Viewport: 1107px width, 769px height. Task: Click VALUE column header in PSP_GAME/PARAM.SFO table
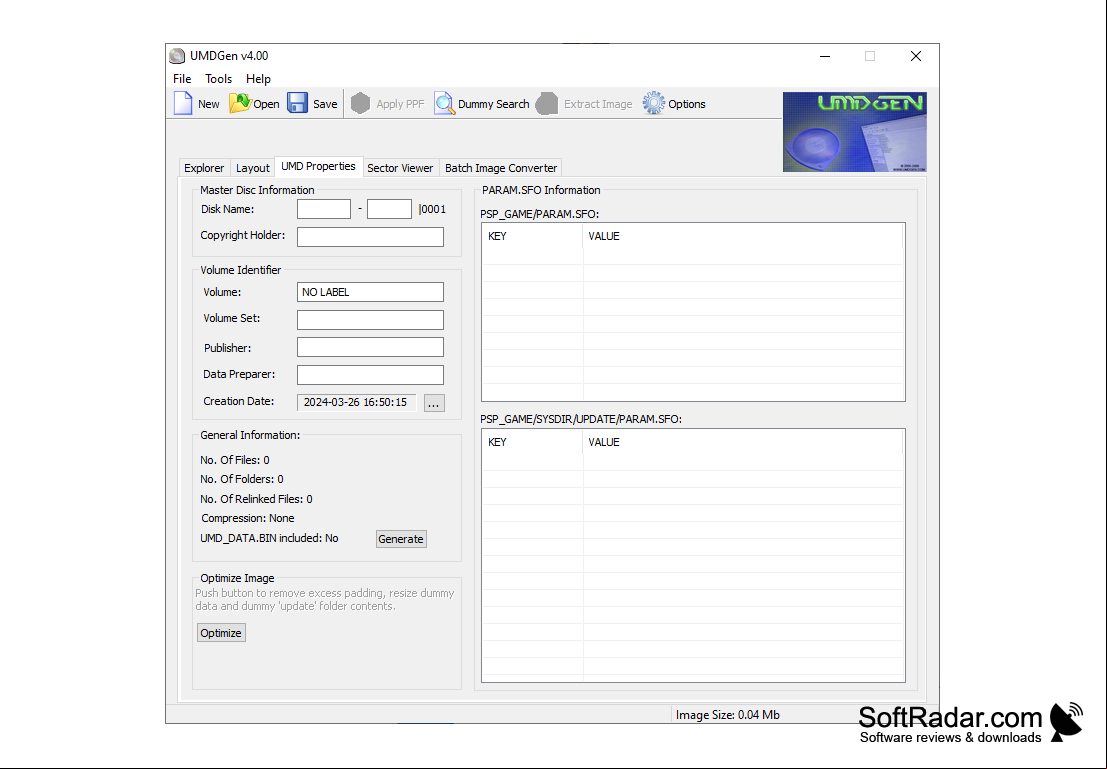743,236
